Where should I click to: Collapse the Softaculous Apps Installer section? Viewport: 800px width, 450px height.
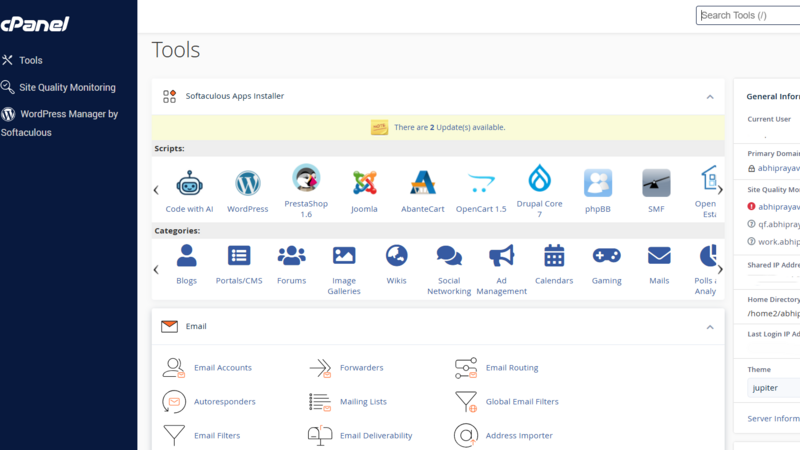click(710, 96)
